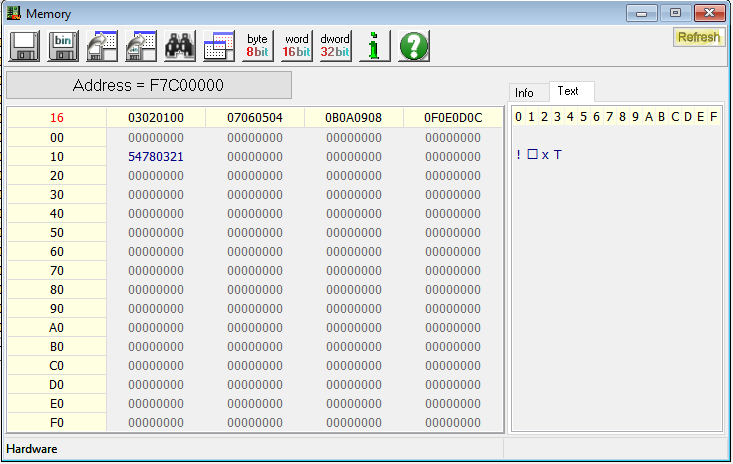Click row header 10 in memory table
733x464 pixels.
tap(57, 157)
